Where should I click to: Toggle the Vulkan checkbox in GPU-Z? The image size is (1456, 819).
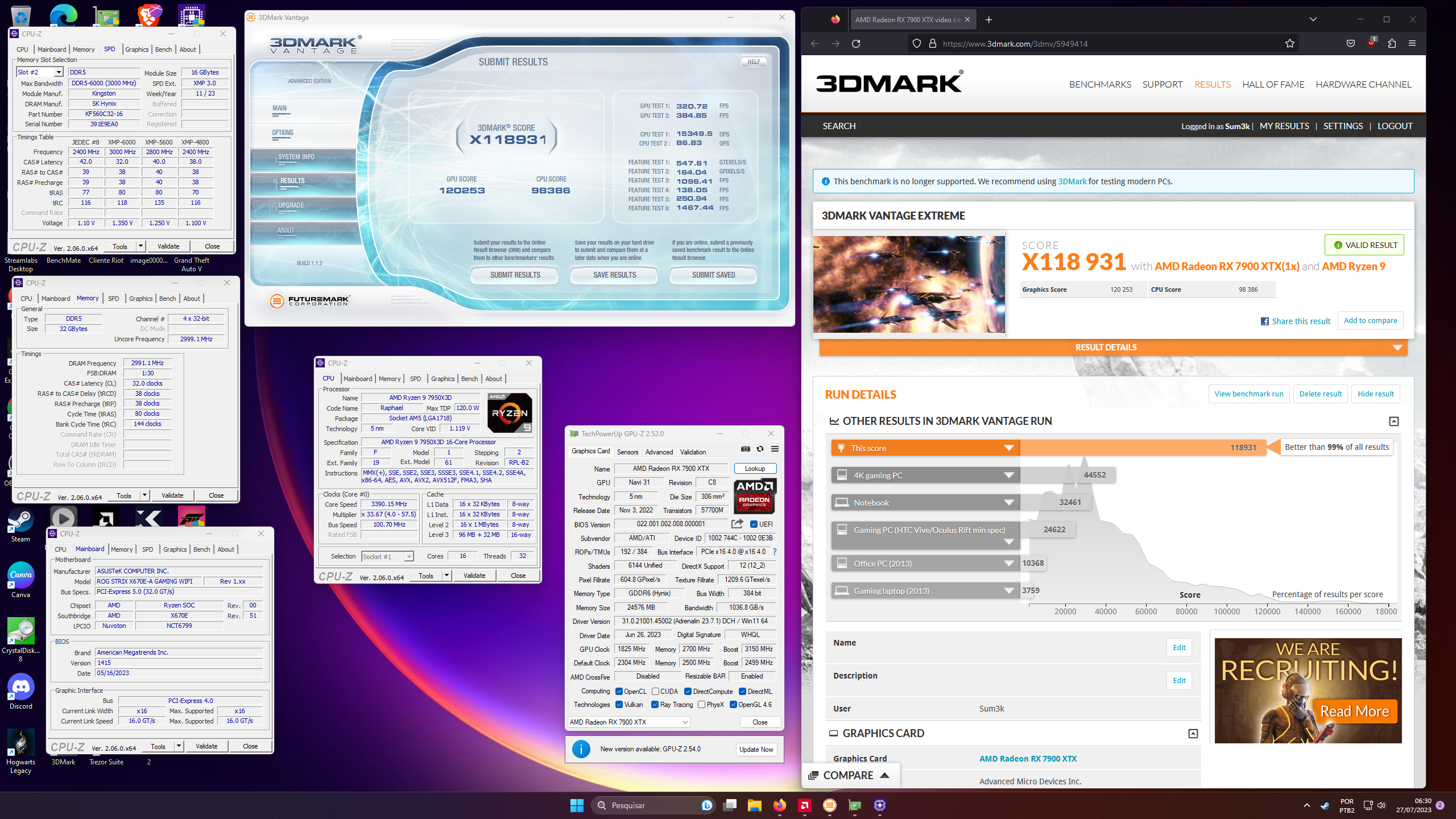pos(619,705)
